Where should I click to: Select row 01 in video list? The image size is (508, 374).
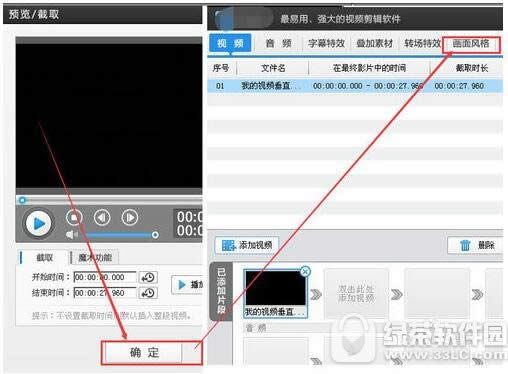coord(355,86)
